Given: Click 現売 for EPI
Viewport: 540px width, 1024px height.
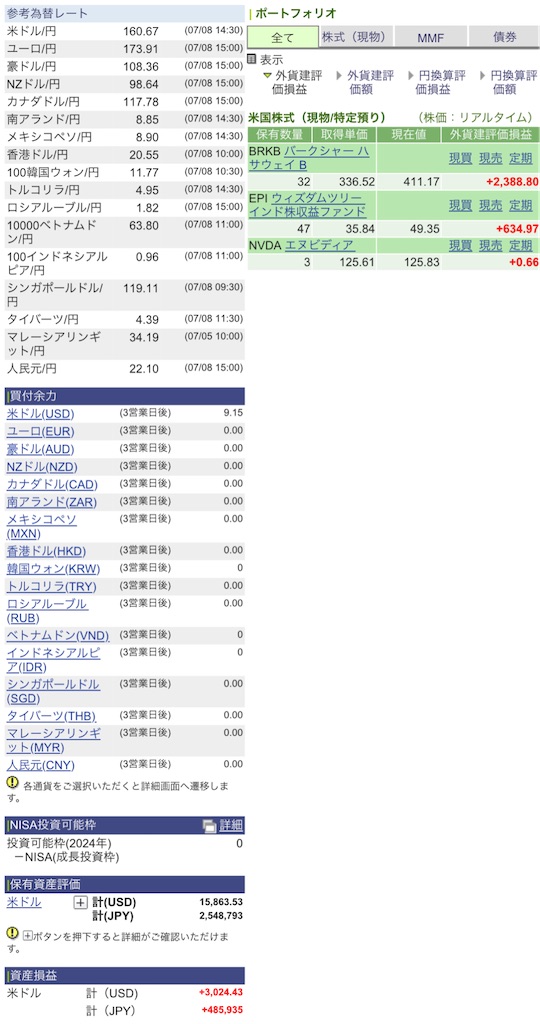Looking at the screenshot, I should click(491, 205).
